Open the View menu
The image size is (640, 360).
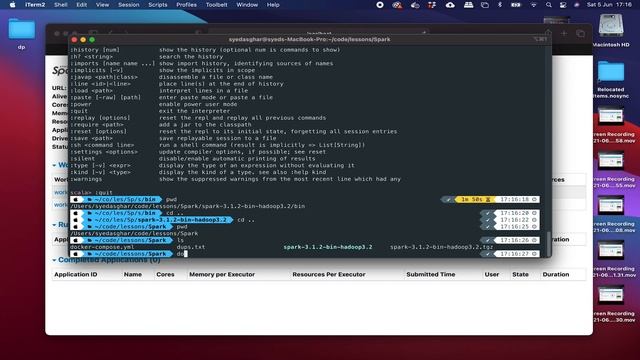coord(102,5)
